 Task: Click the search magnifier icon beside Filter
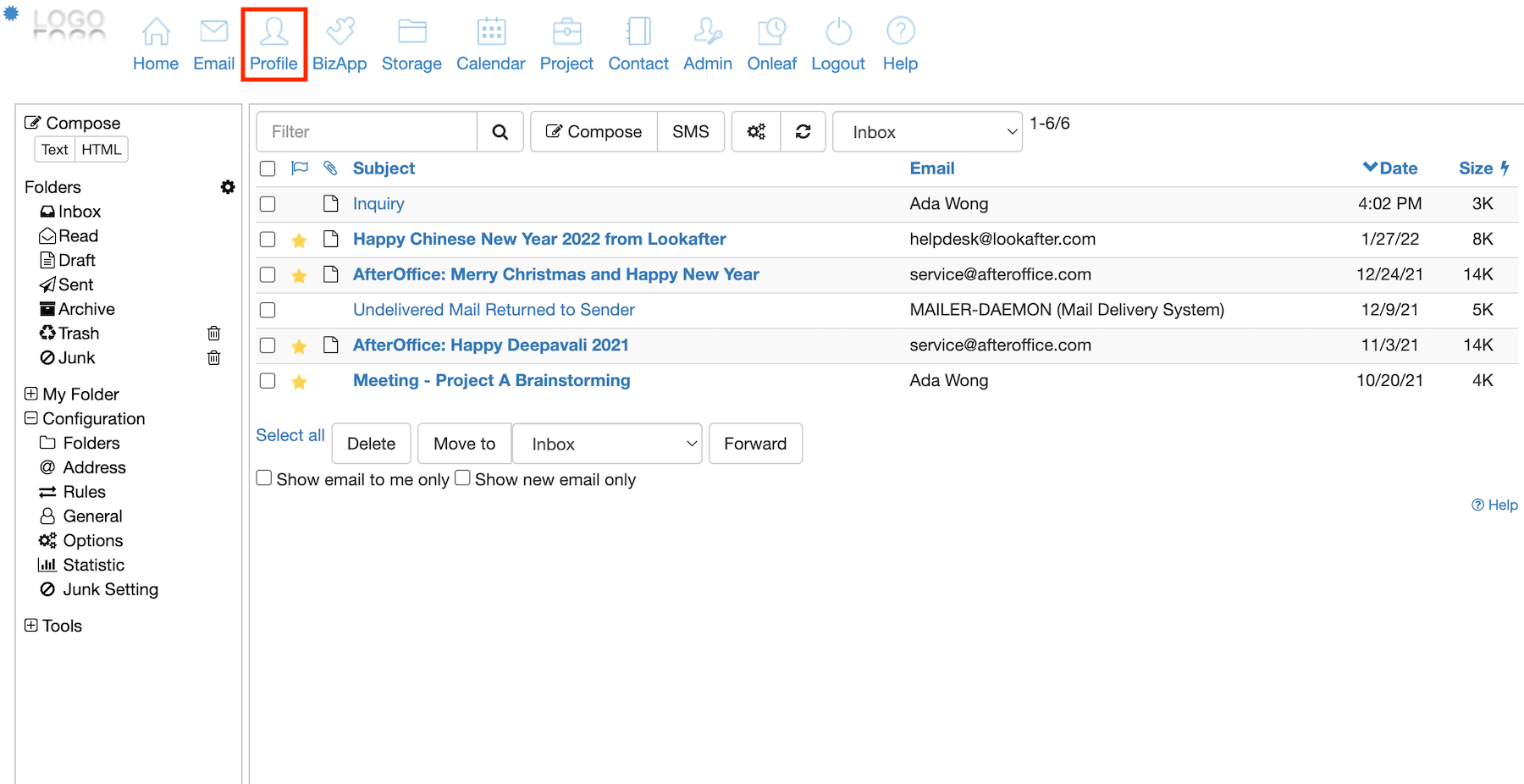(500, 132)
